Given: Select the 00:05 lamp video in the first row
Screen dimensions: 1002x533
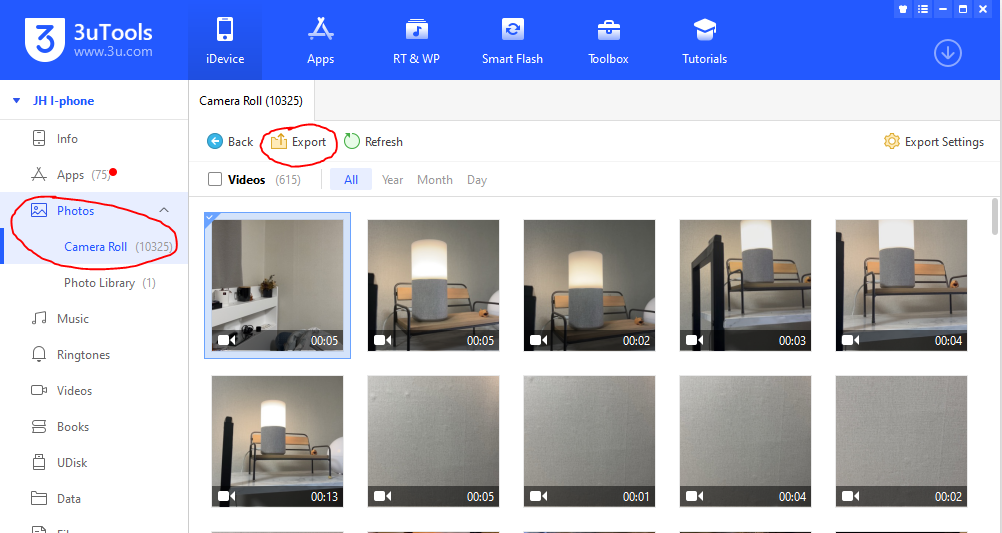Looking at the screenshot, I should [x=433, y=285].
